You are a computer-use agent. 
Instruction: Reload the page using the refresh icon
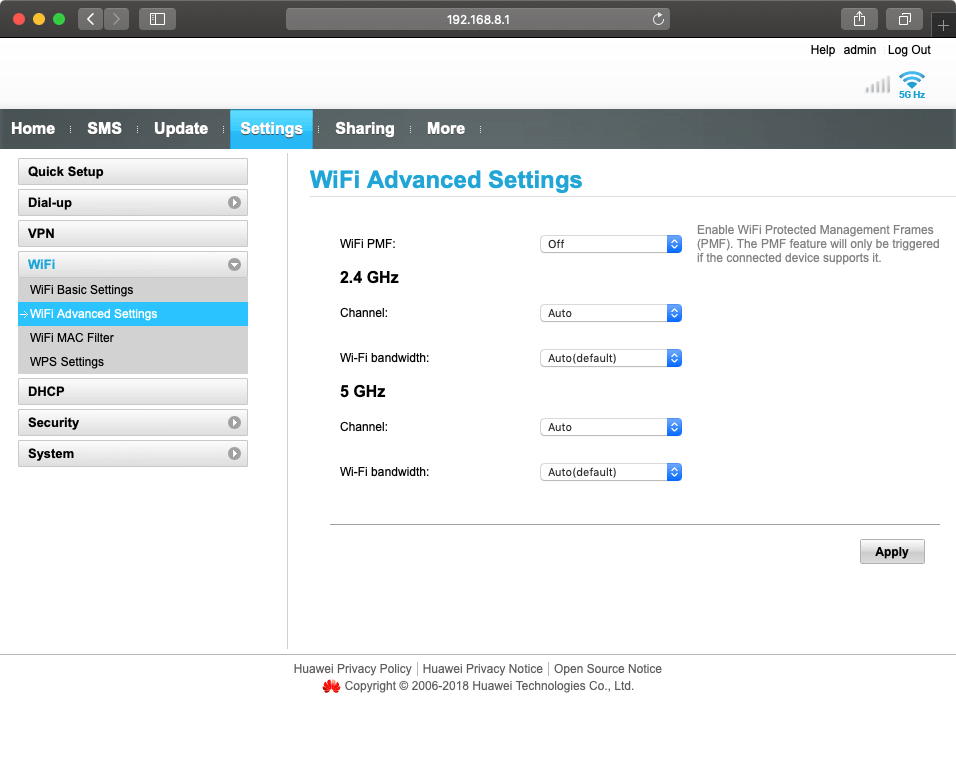(x=657, y=18)
